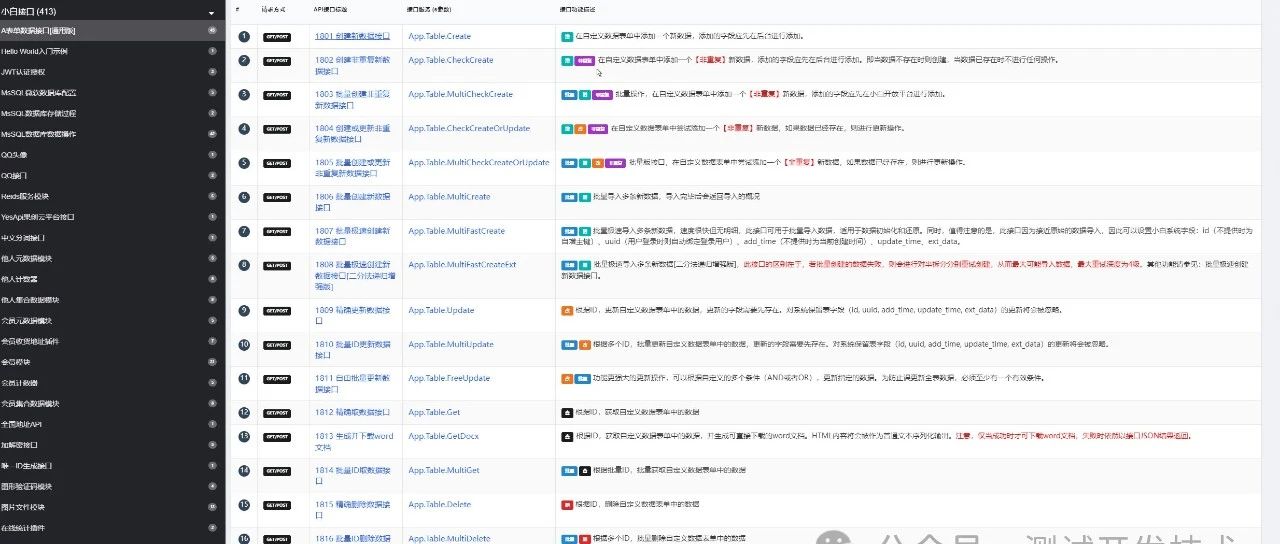Open the App.Table.MultiFastCreateExt service link

click(x=462, y=265)
